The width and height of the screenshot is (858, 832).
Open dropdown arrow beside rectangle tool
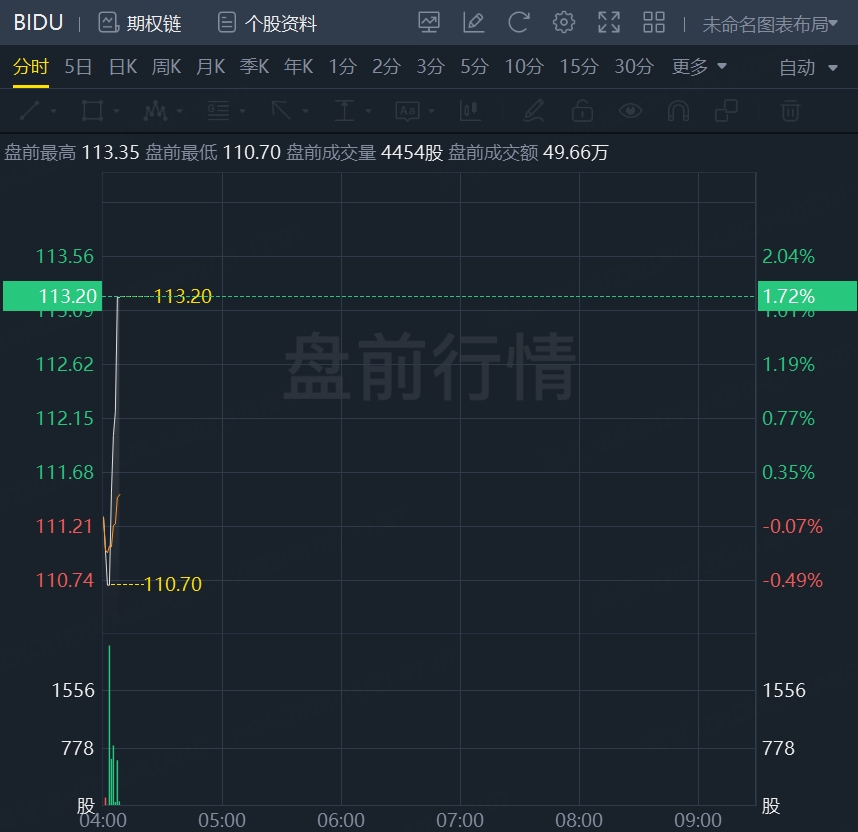(x=117, y=111)
